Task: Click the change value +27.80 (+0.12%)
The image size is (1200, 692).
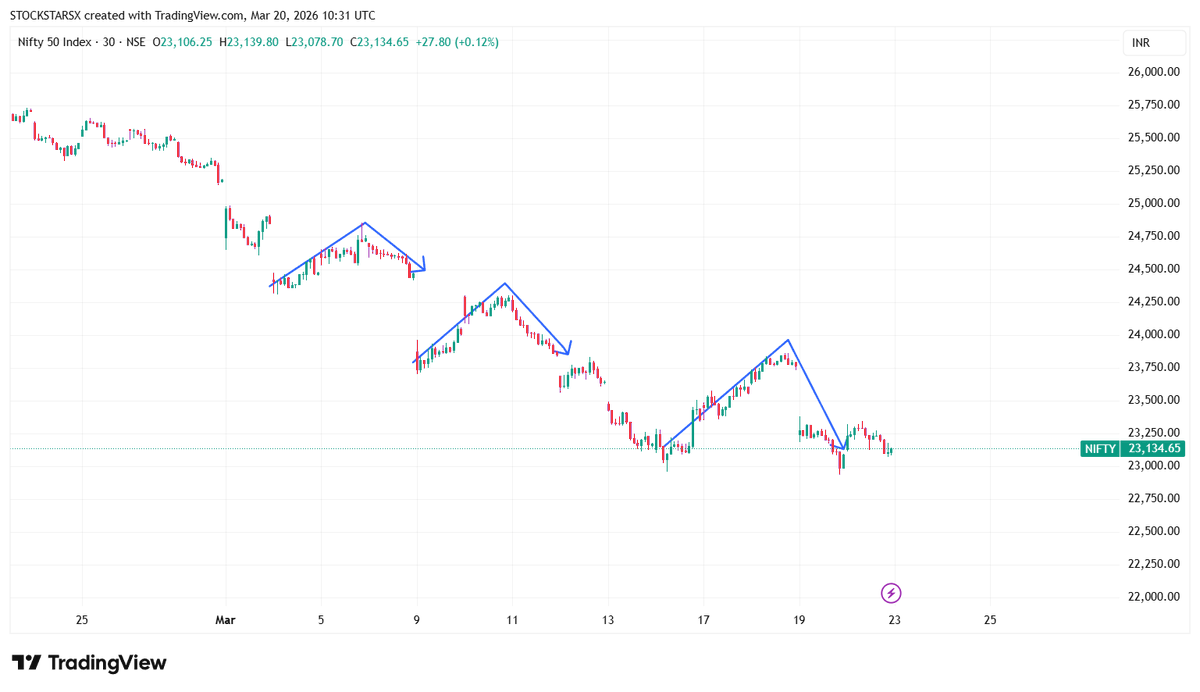Action: click(x=457, y=42)
